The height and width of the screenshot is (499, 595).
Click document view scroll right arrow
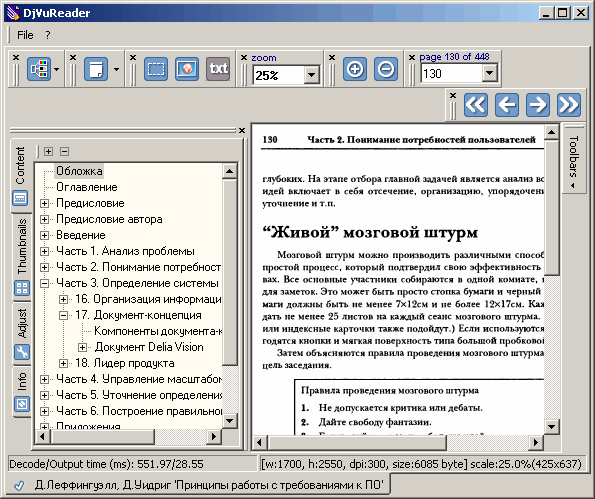[x=536, y=442]
